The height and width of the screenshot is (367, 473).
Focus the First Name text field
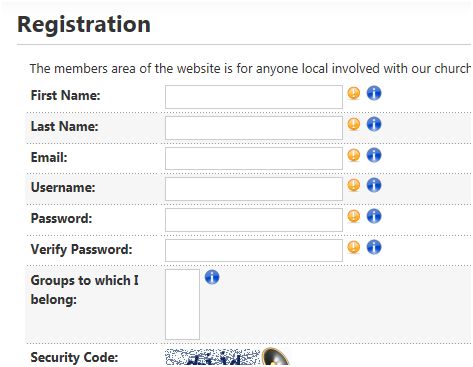254,97
